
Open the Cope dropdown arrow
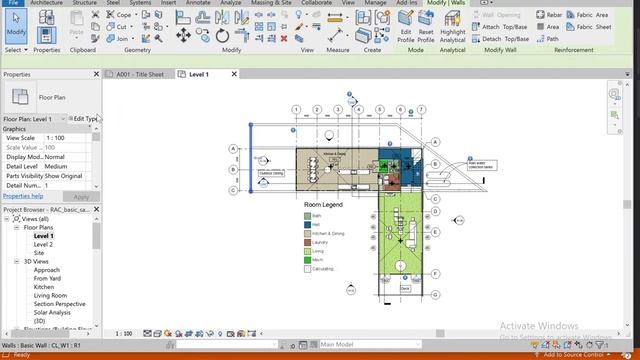point(136,15)
